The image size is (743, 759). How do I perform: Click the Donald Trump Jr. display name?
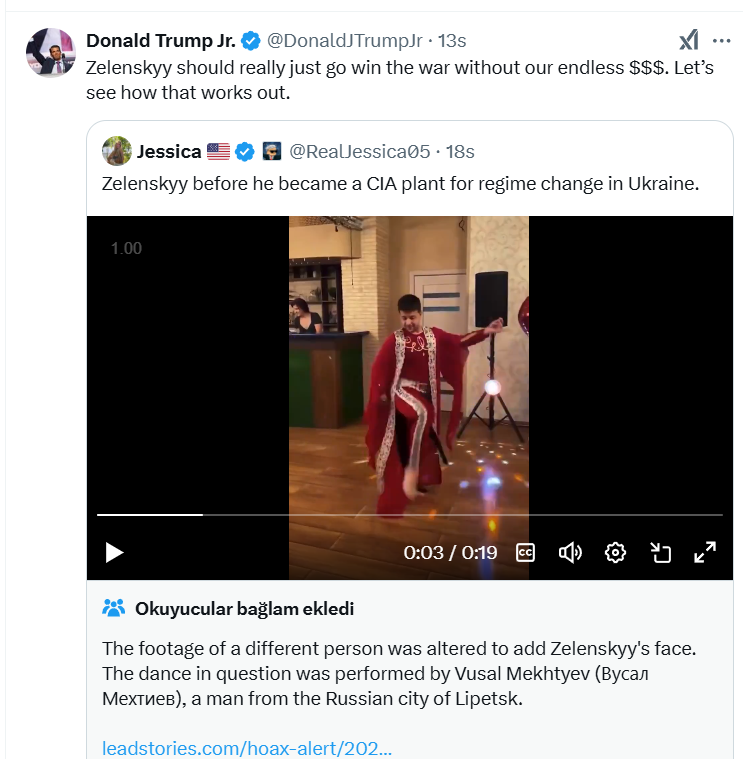click(161, 41)
